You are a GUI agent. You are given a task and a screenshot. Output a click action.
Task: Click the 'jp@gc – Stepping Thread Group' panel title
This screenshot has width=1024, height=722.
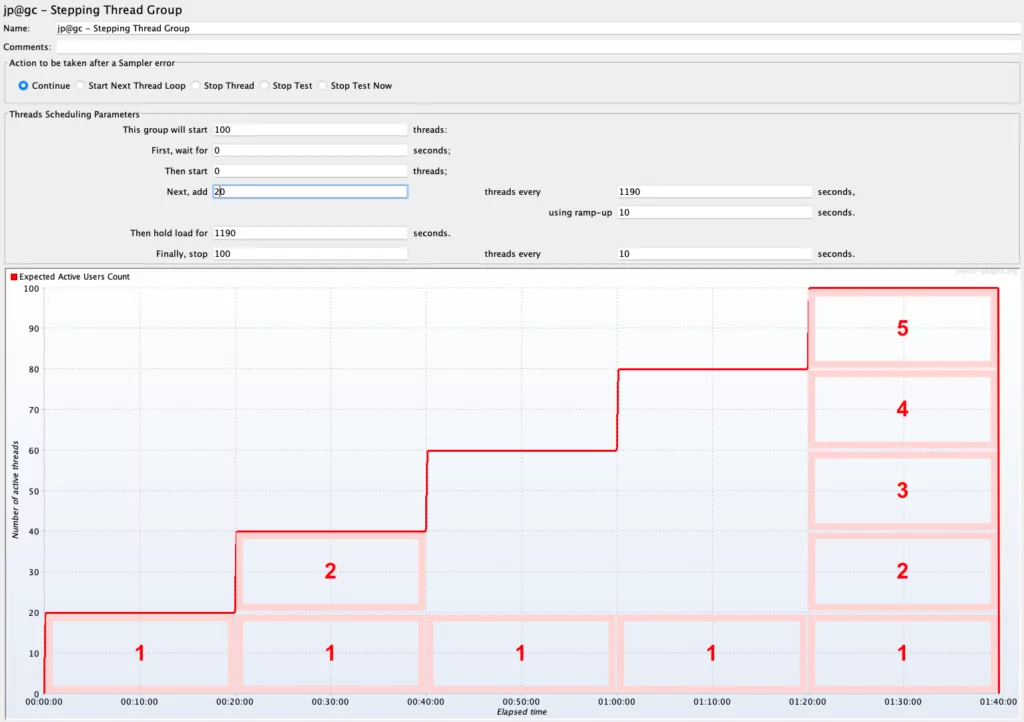[93, 10]
